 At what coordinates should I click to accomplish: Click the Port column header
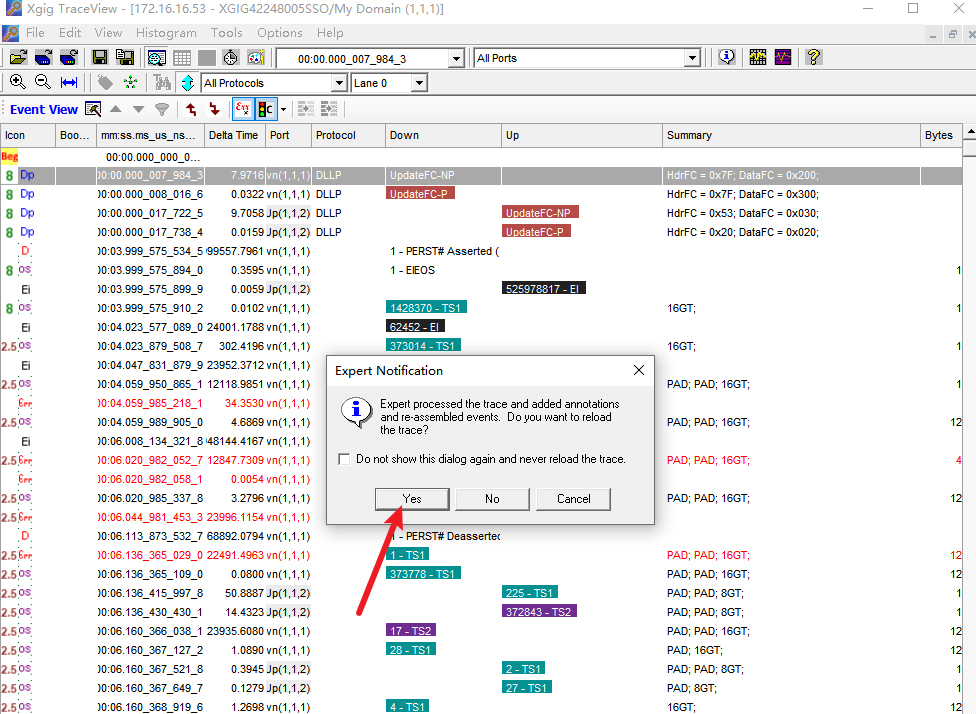tap(288, 135)
